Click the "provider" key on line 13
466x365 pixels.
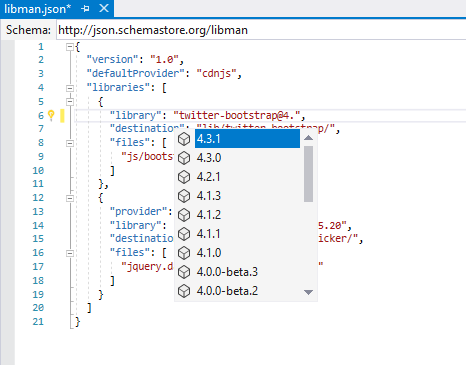(138, 211)
